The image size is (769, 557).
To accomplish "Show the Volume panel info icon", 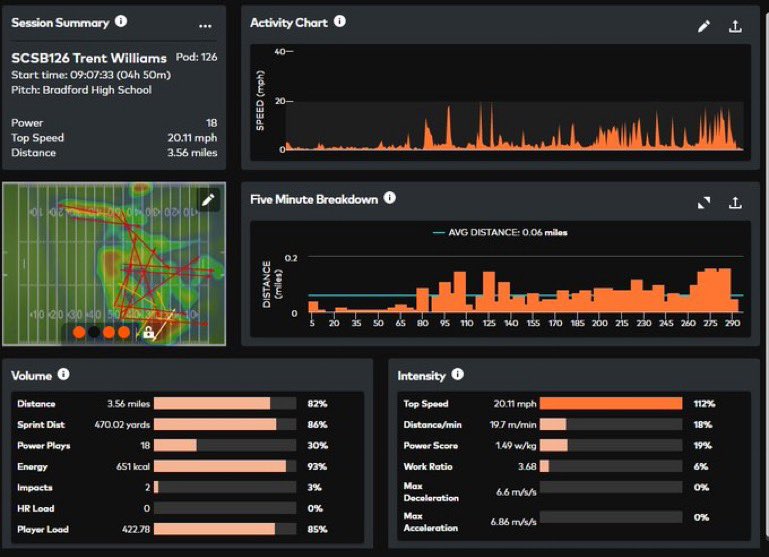I will click(x=63, y=374).
